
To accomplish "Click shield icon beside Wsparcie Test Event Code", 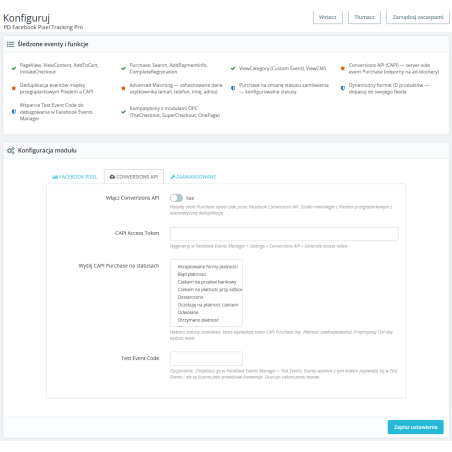I will [x=14, y=112].
